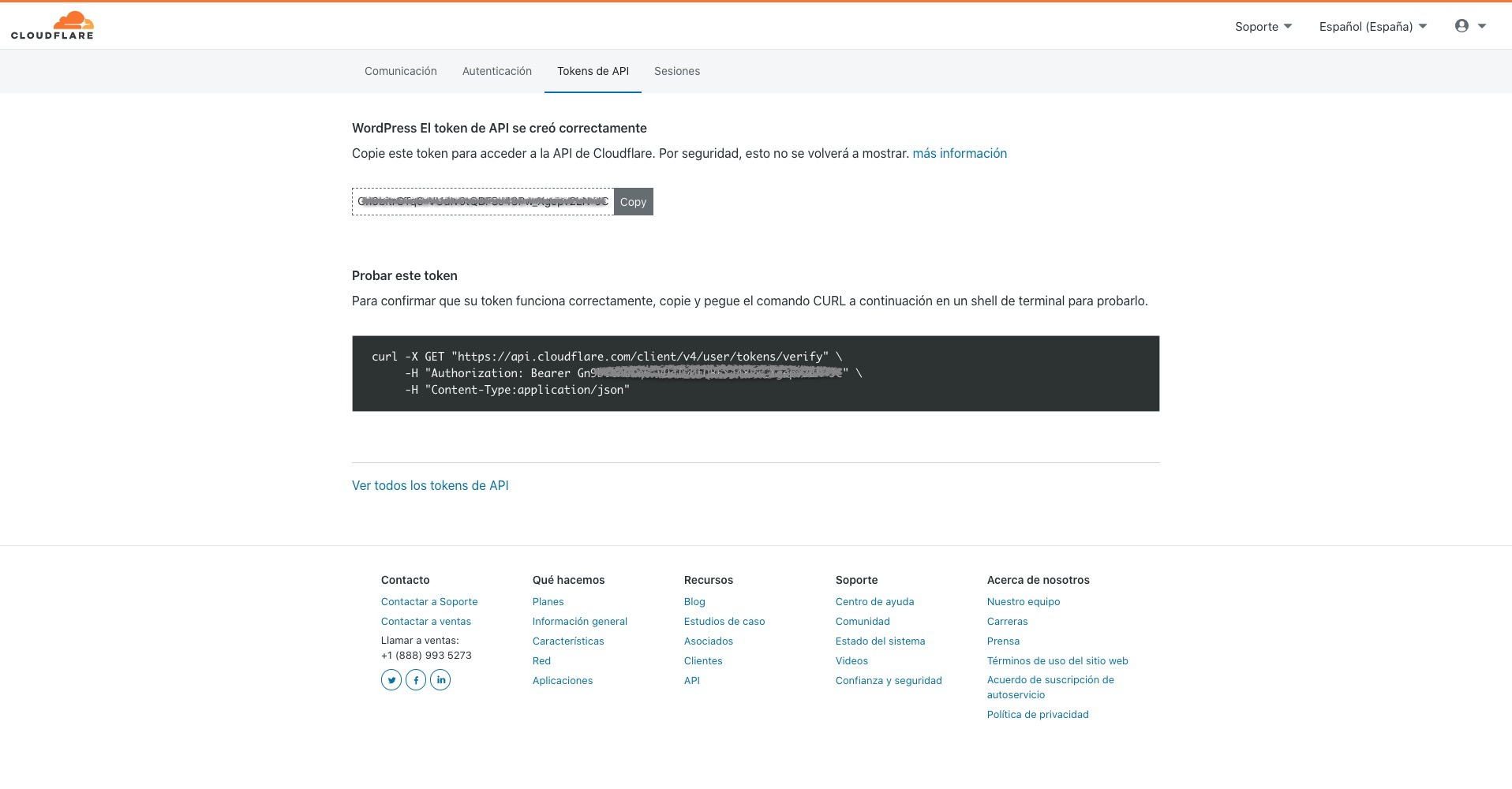1512x789 pixels.
Task: Open 'Ver todos los tokens de API'
Action: tap(430, 485)
